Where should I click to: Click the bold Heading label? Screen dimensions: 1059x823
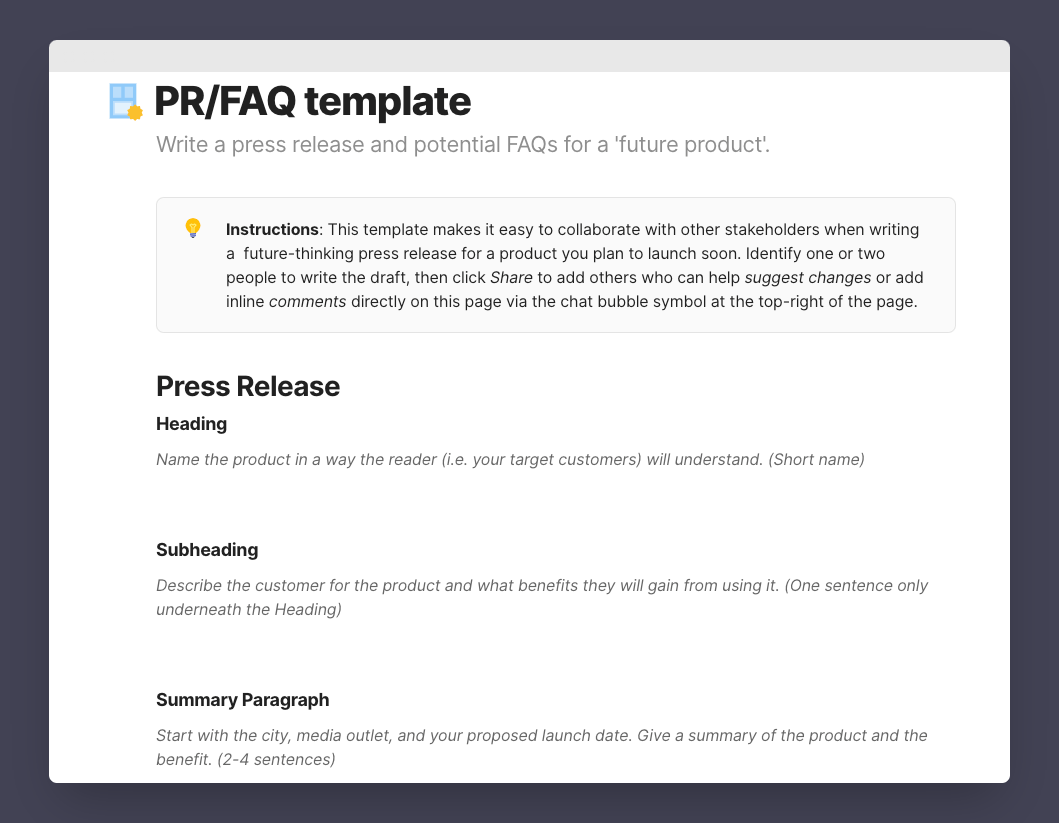(x=192, y=424)
